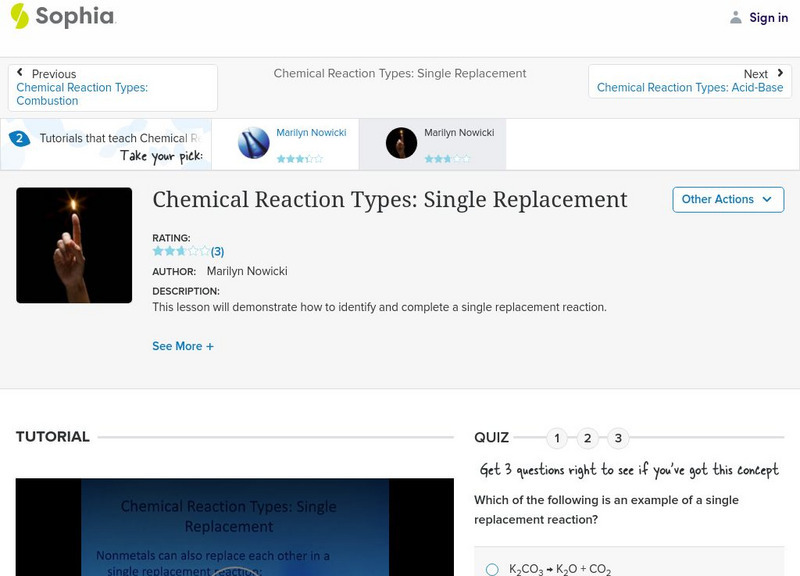Image resolution: width=800 pixels, height=576 pixels.
Task: Click the Next right arrow icon
Action: coord(780,73)
